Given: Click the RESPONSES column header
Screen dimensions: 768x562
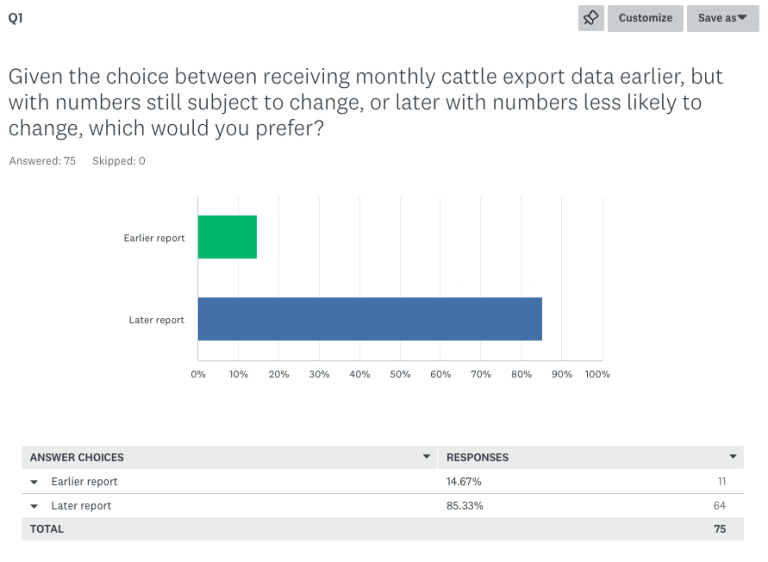Looking at the screenshot, I should (478, 457).
